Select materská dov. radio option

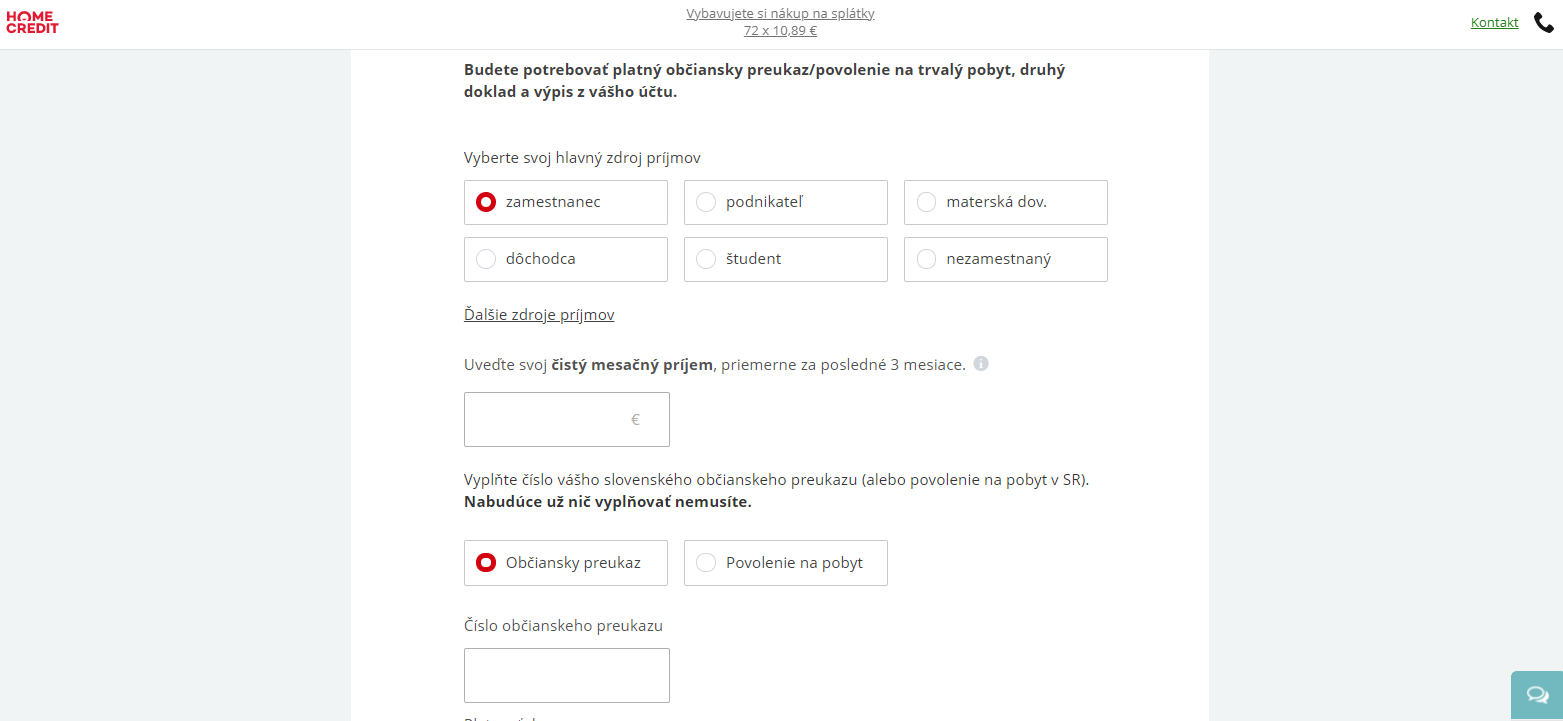[1006, 202]
